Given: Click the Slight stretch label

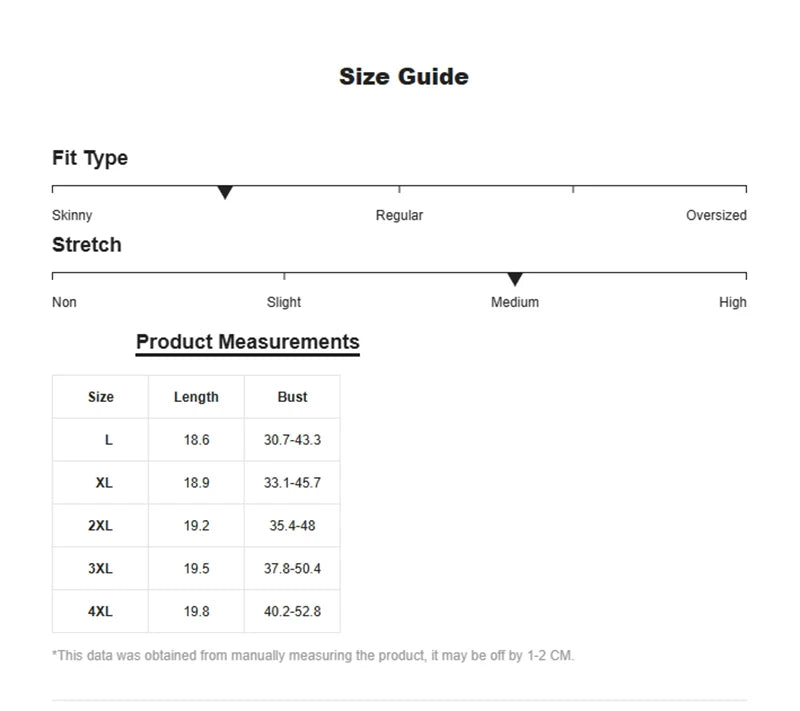Looking at the screenshot, I should point(284,302).
